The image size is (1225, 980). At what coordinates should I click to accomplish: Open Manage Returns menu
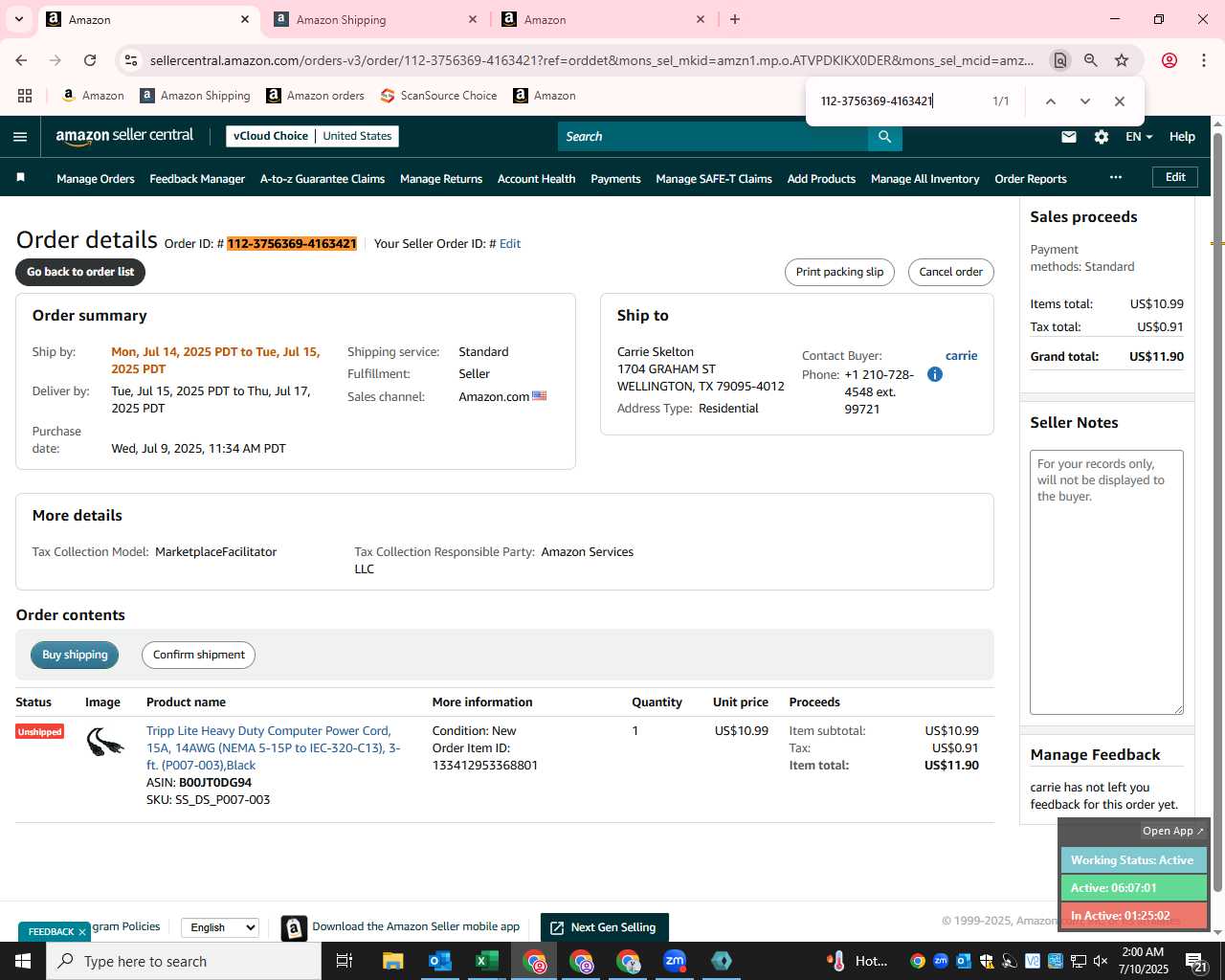tap(441, 179)
